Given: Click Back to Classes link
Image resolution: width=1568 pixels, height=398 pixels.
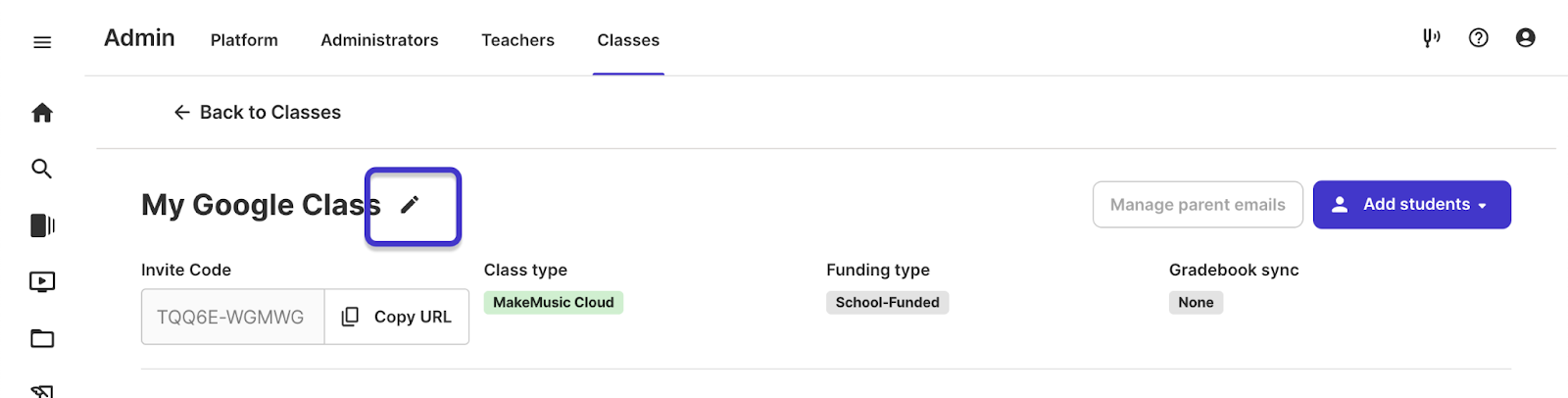Looking at the screenshot, I should pyautogui.click(x=258, y=113).
